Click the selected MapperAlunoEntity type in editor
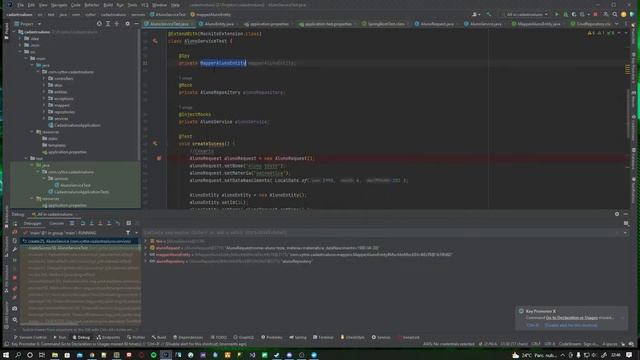Viewport: 640px width, 360px height. tap(223, 63)
